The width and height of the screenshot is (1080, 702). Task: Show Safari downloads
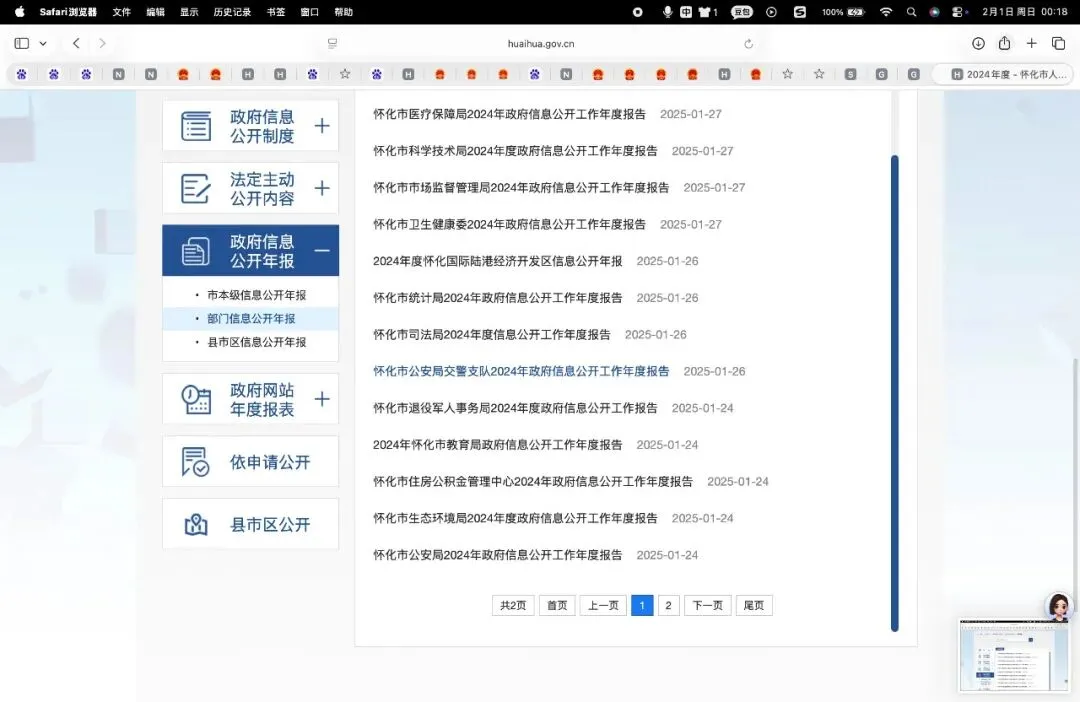(978, 43)
